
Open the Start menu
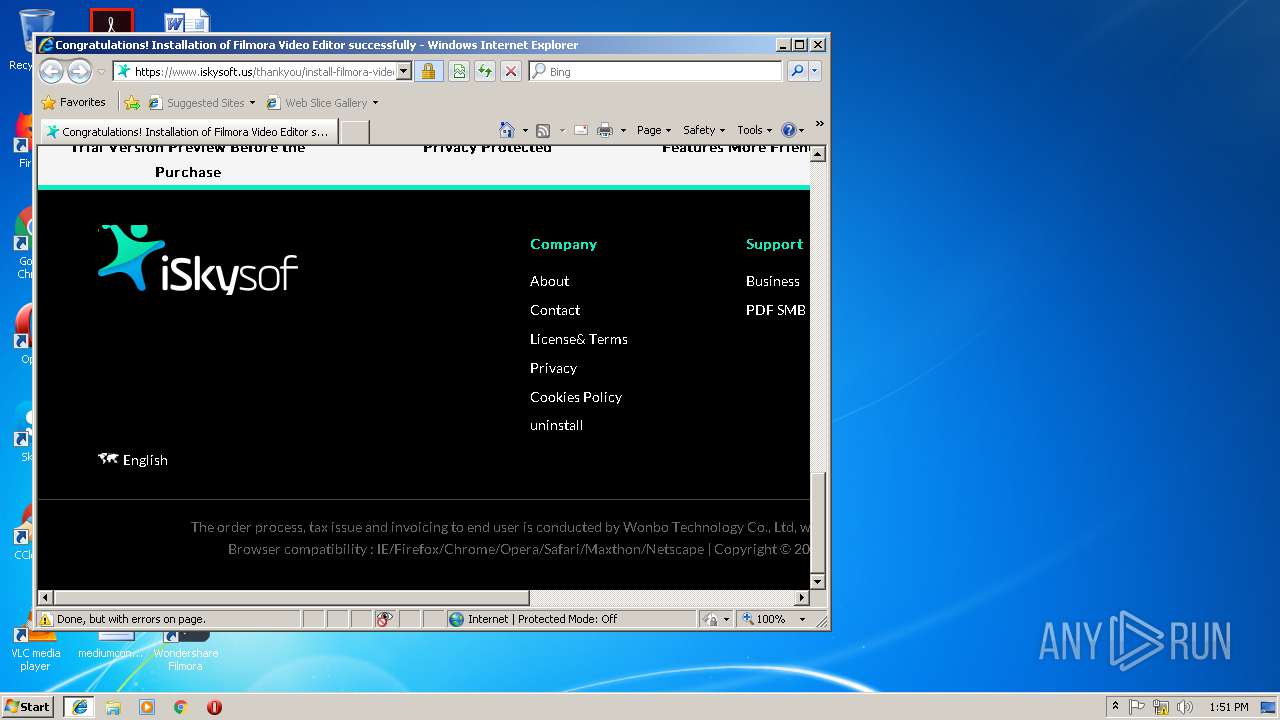pos(28,706)
